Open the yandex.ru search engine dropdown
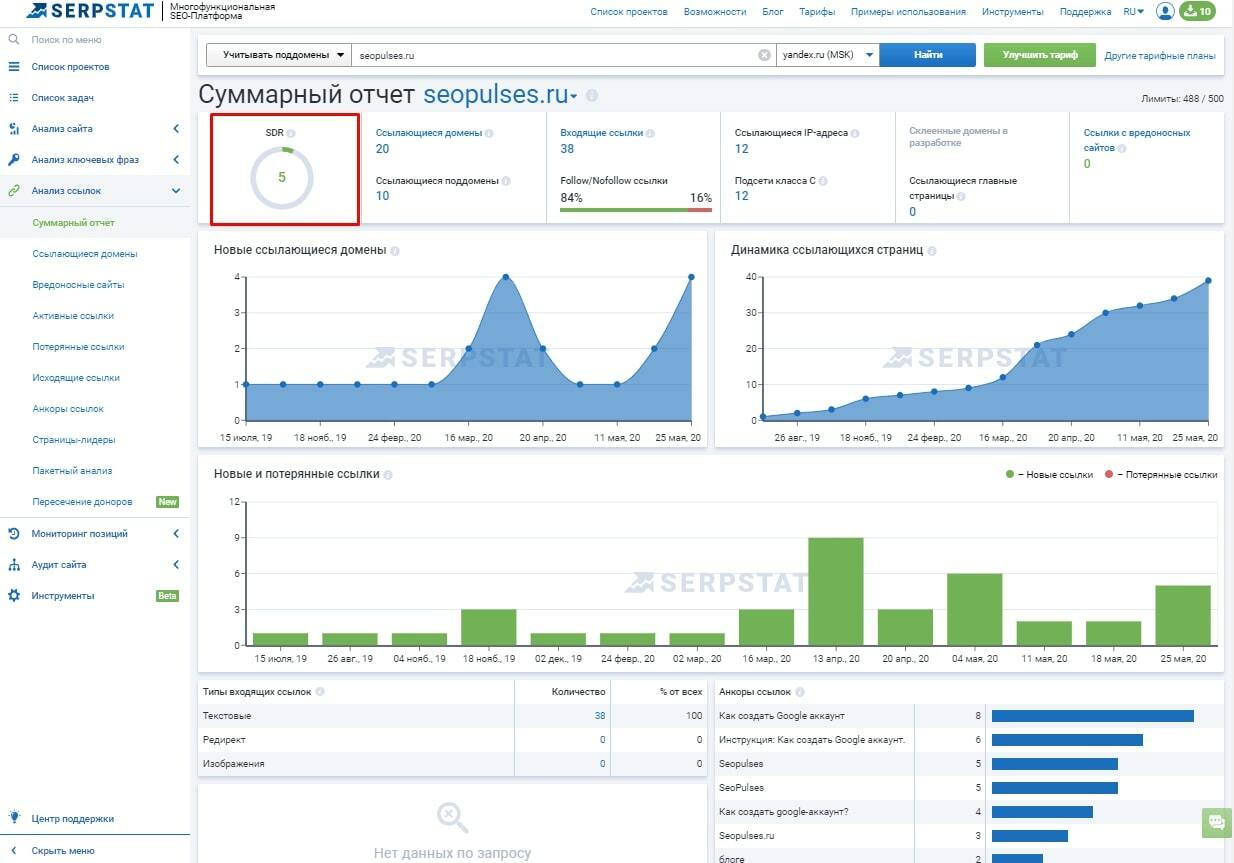 pos(828,55)
